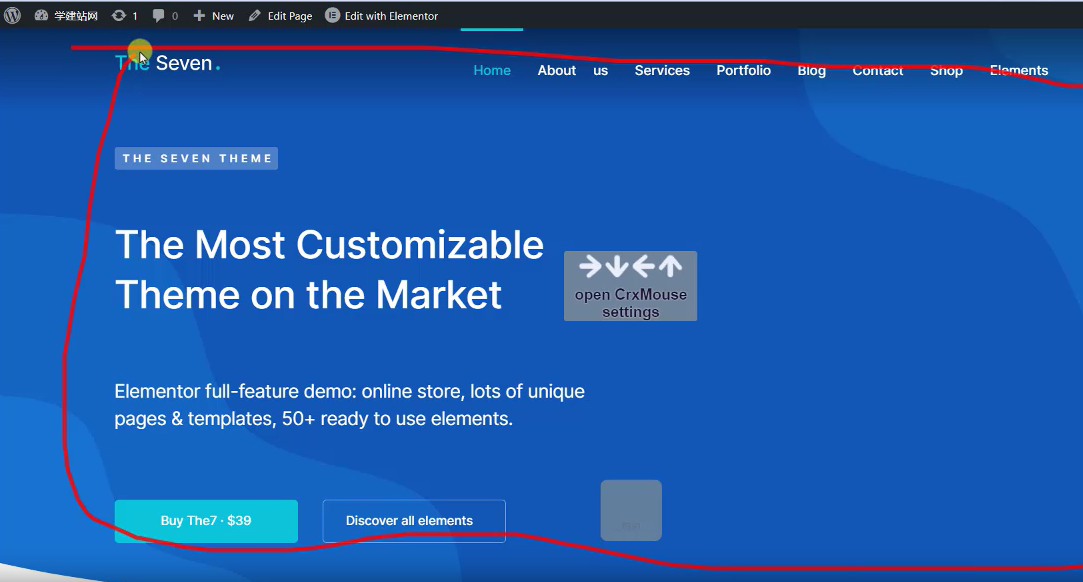This screenshot has height=582, width=1083.
Task: Open the Contact page link
Action: coord(877,70)
